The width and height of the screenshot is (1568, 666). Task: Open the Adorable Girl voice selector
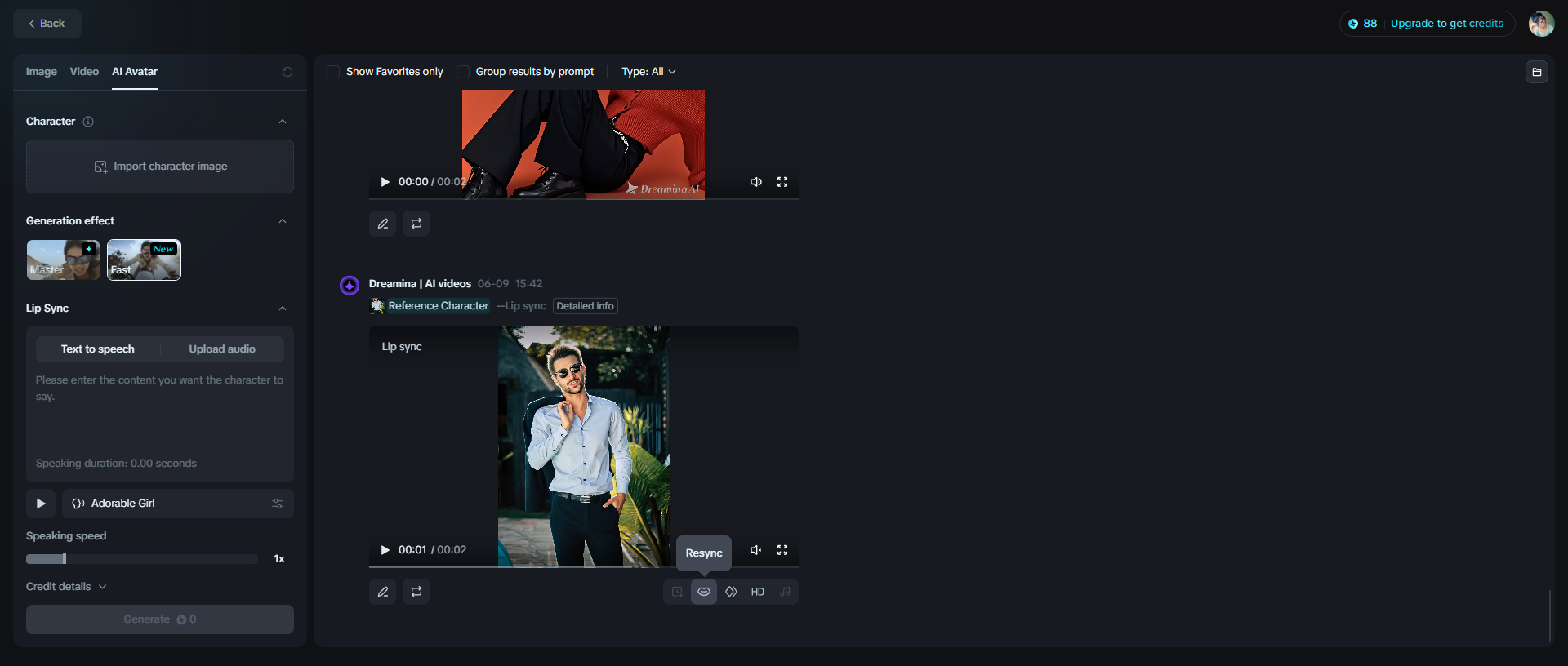(178, 504)
